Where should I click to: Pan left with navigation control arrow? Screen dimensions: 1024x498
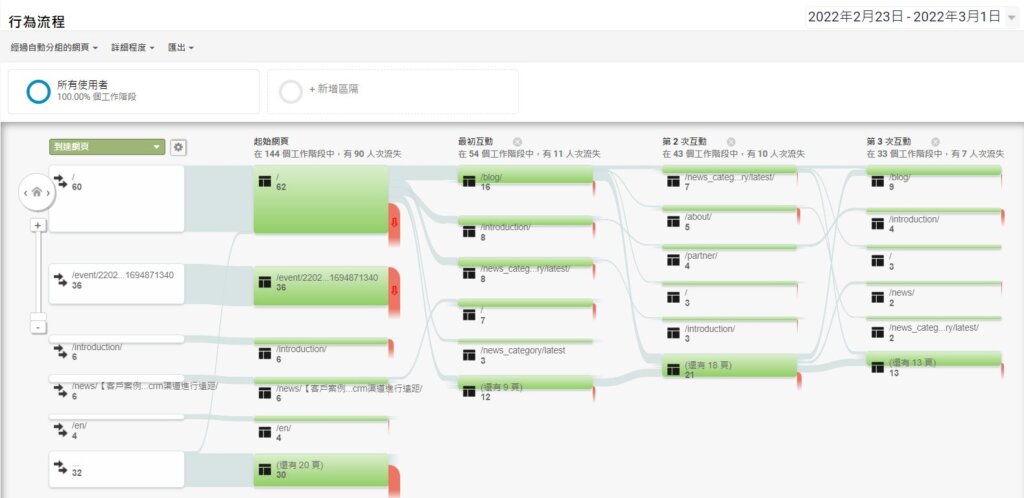25,193
